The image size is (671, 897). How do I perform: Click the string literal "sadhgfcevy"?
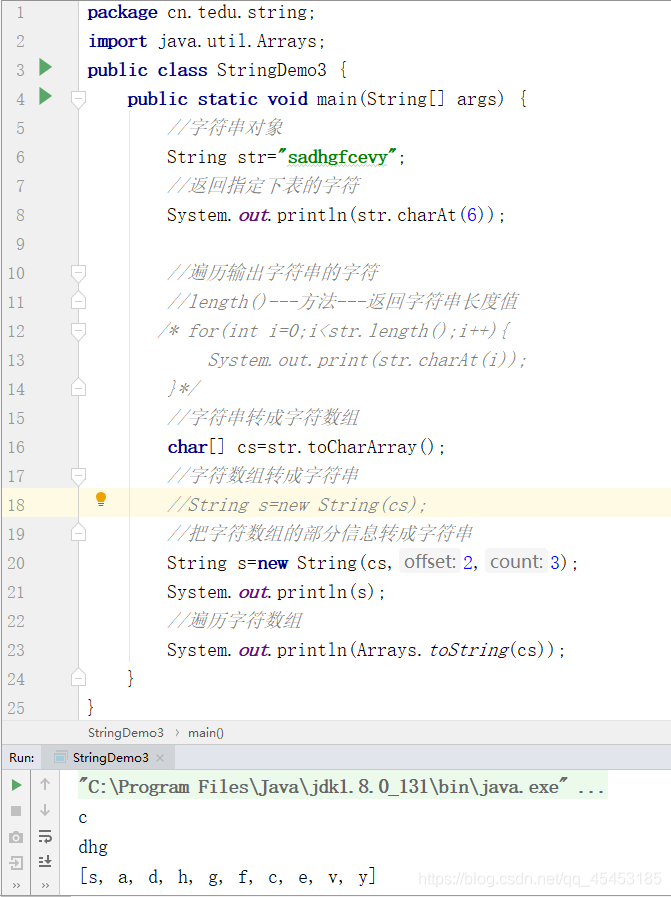337,157
